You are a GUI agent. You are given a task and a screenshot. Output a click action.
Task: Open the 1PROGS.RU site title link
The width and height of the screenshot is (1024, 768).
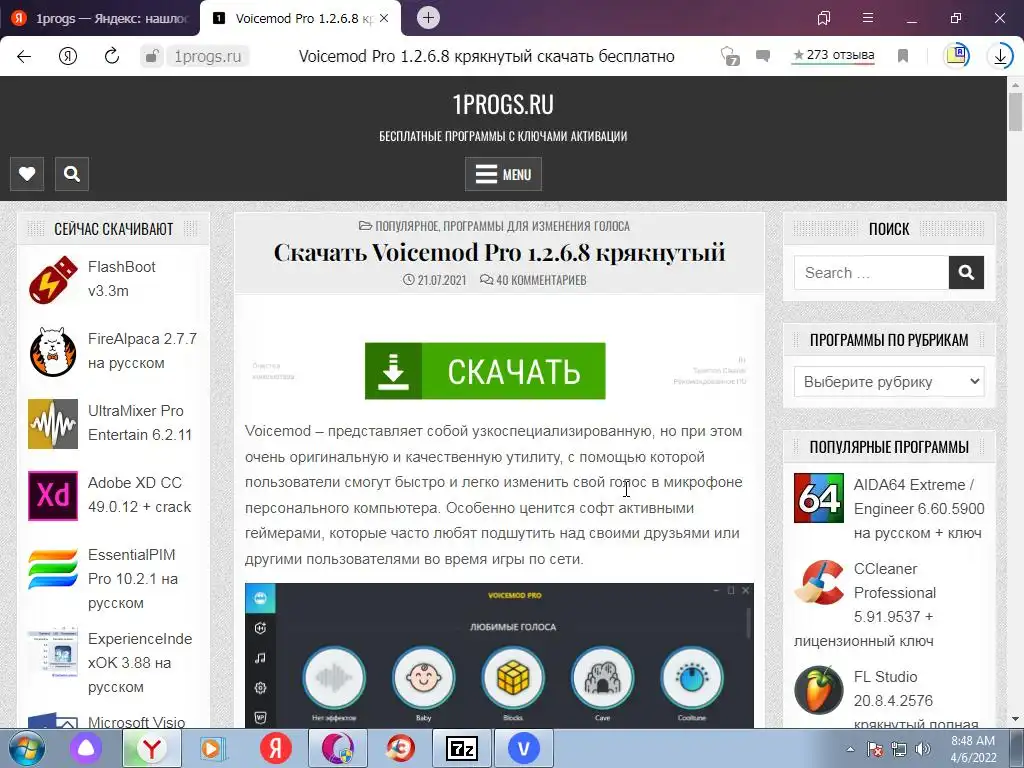coord(503,104)
